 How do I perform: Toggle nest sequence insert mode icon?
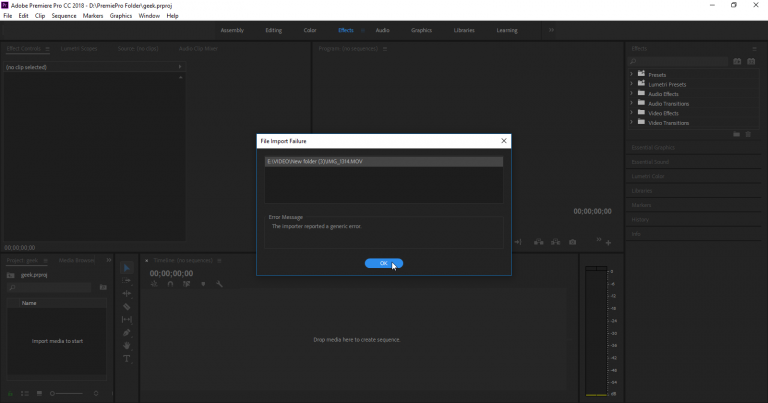(154, 284)
